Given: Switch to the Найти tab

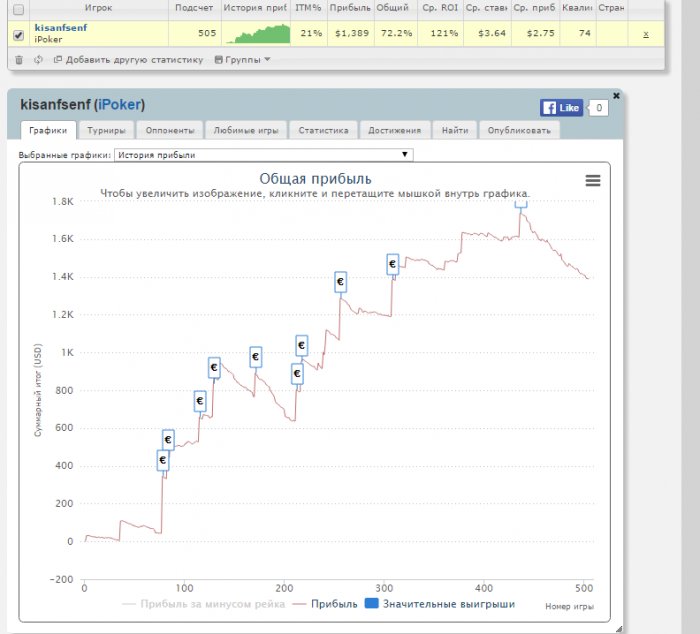Looking at the screenshot, I should [x=455, y=130].
